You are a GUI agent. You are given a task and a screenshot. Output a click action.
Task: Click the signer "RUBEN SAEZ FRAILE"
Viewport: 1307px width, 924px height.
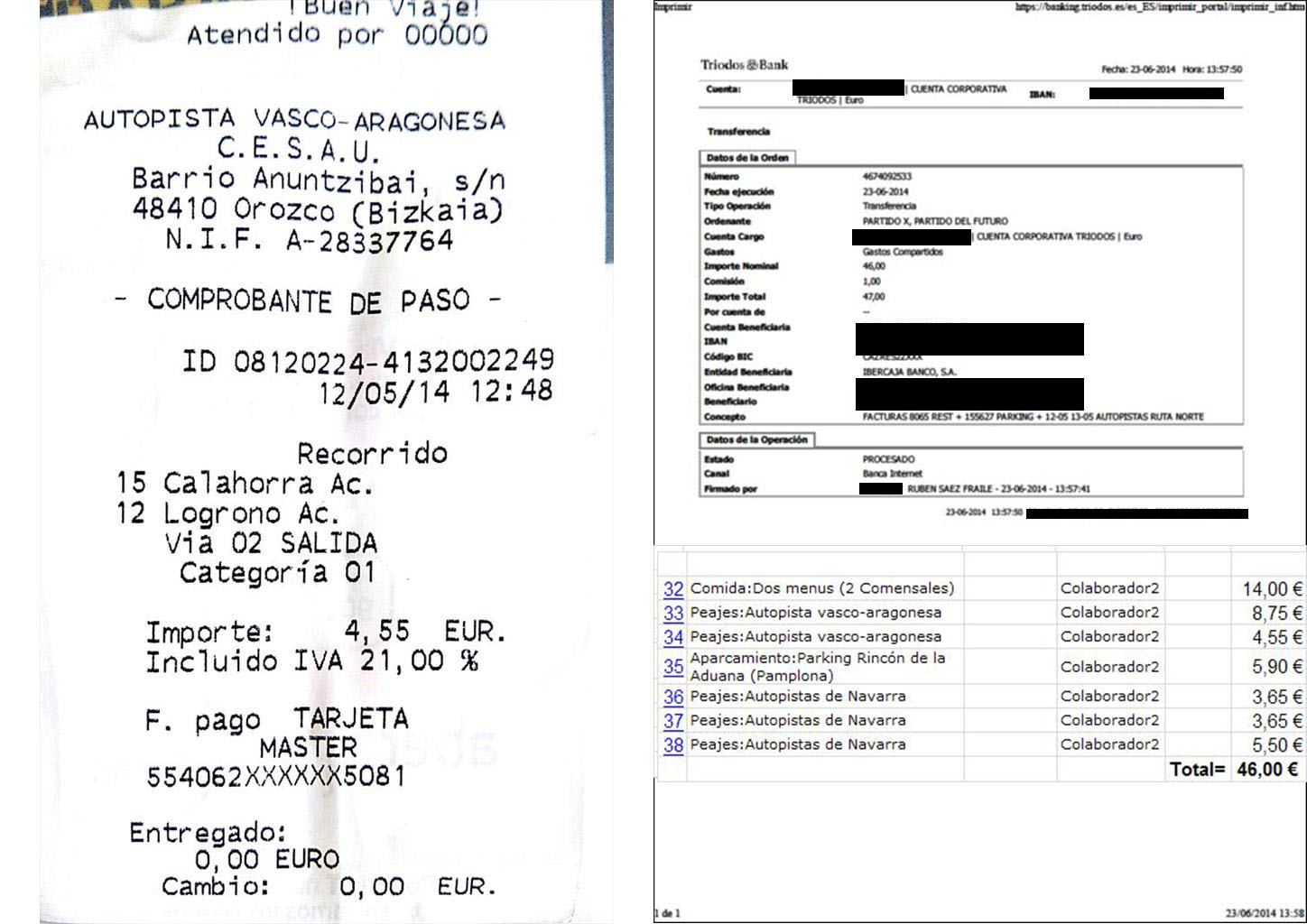(950, 489)
